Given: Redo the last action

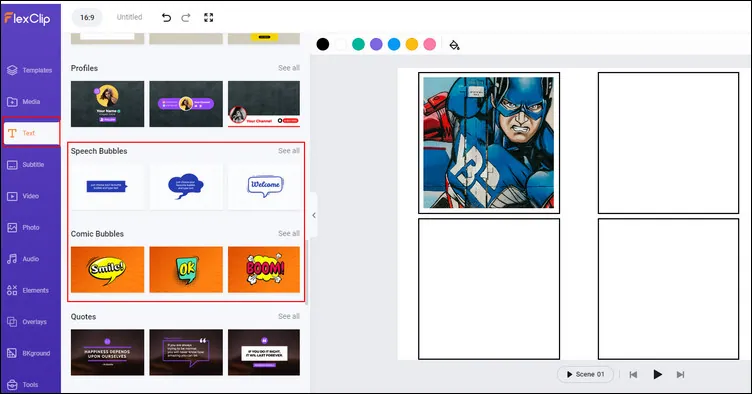Looking at the screenshot, I should [x=186, y=18].
